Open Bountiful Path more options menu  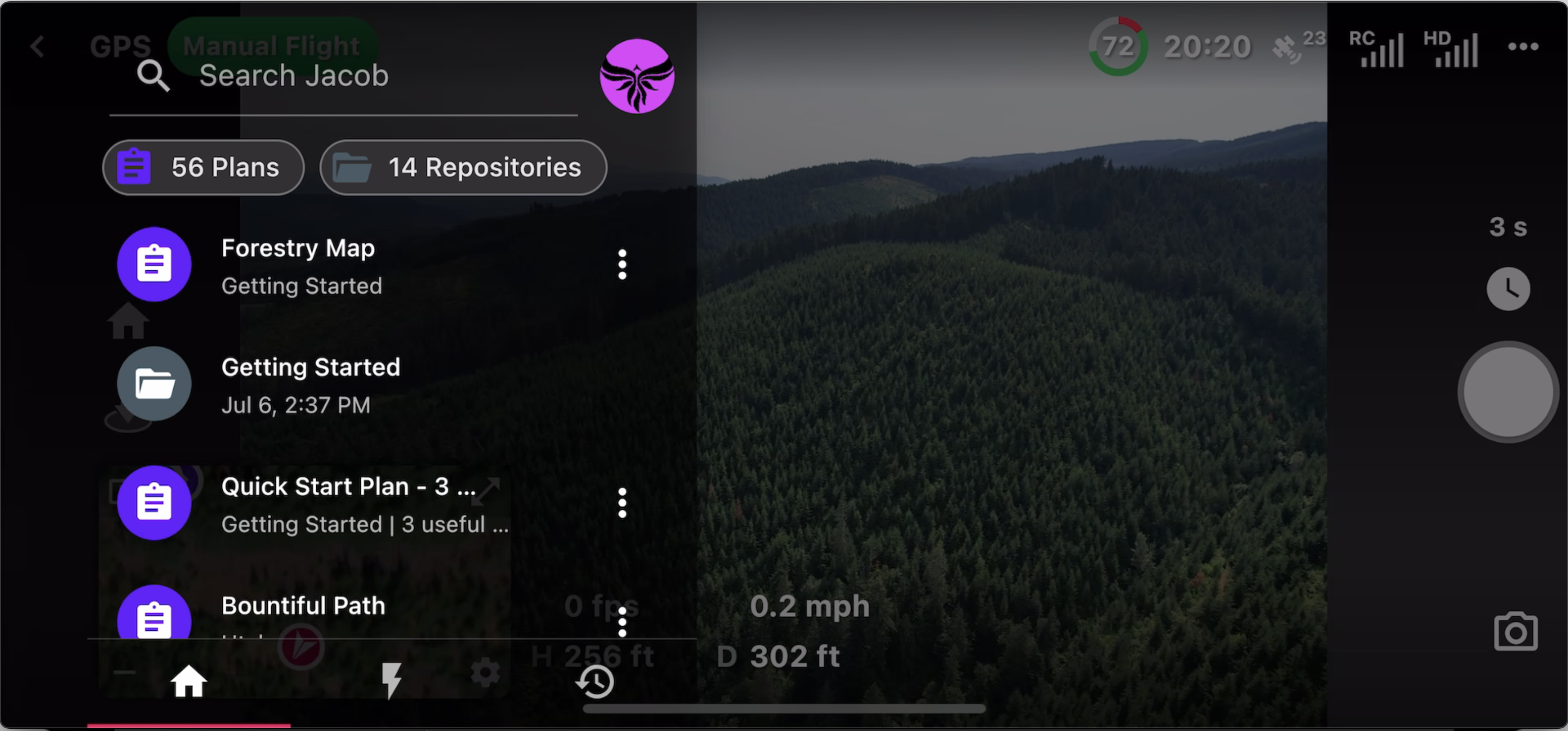coord(622,622)
